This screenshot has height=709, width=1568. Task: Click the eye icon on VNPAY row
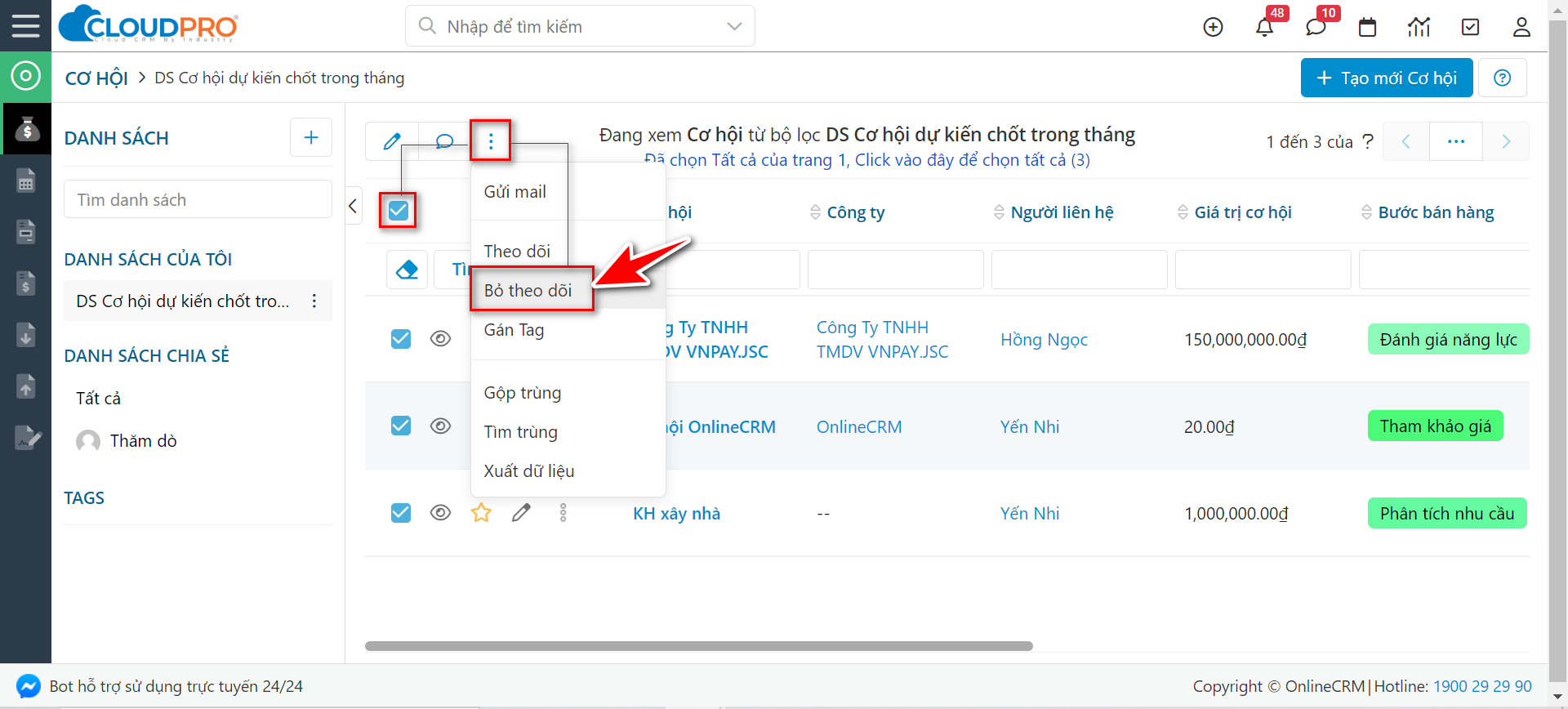[x=440, y=338]
